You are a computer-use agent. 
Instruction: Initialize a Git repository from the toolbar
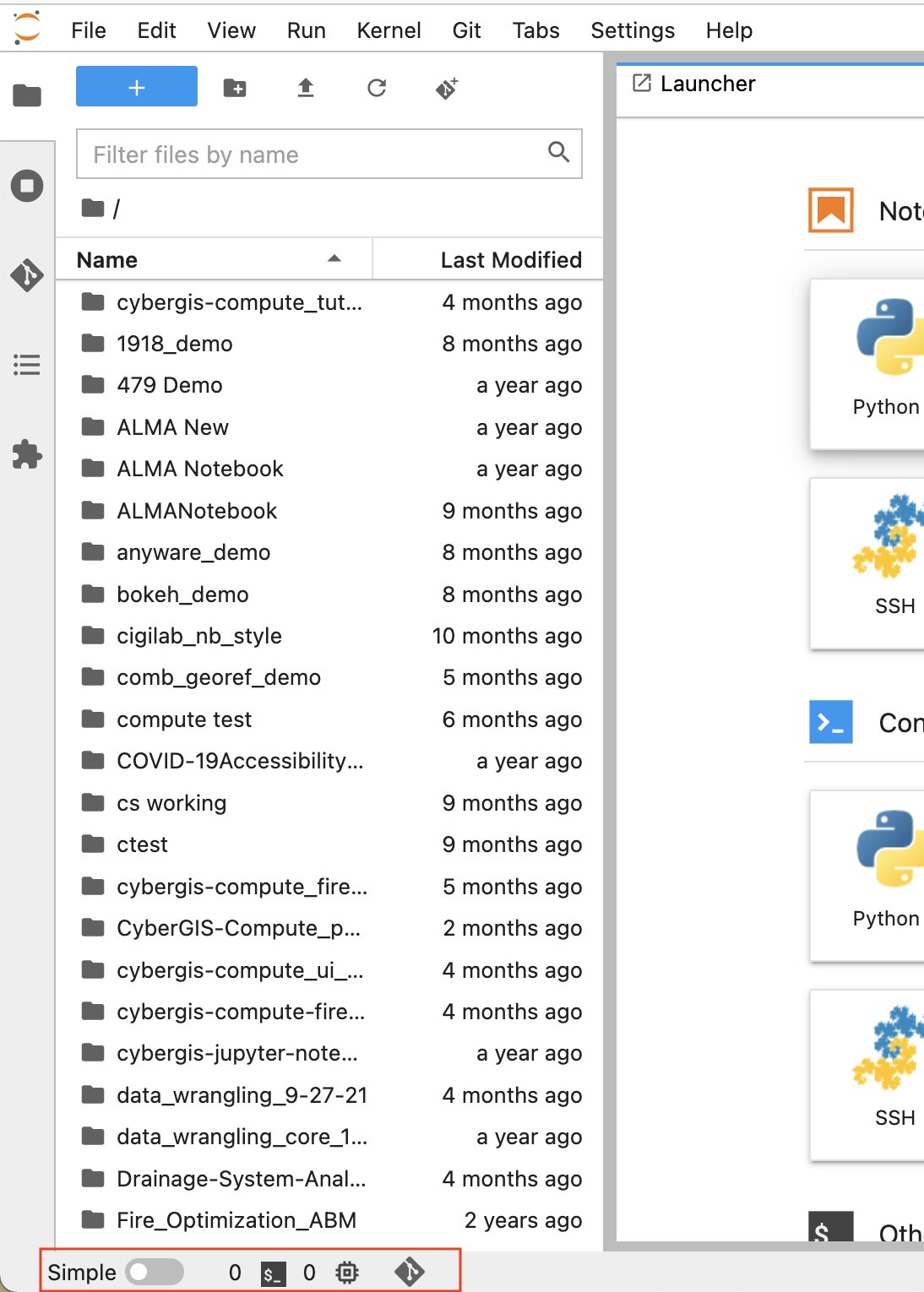(446, 87)
